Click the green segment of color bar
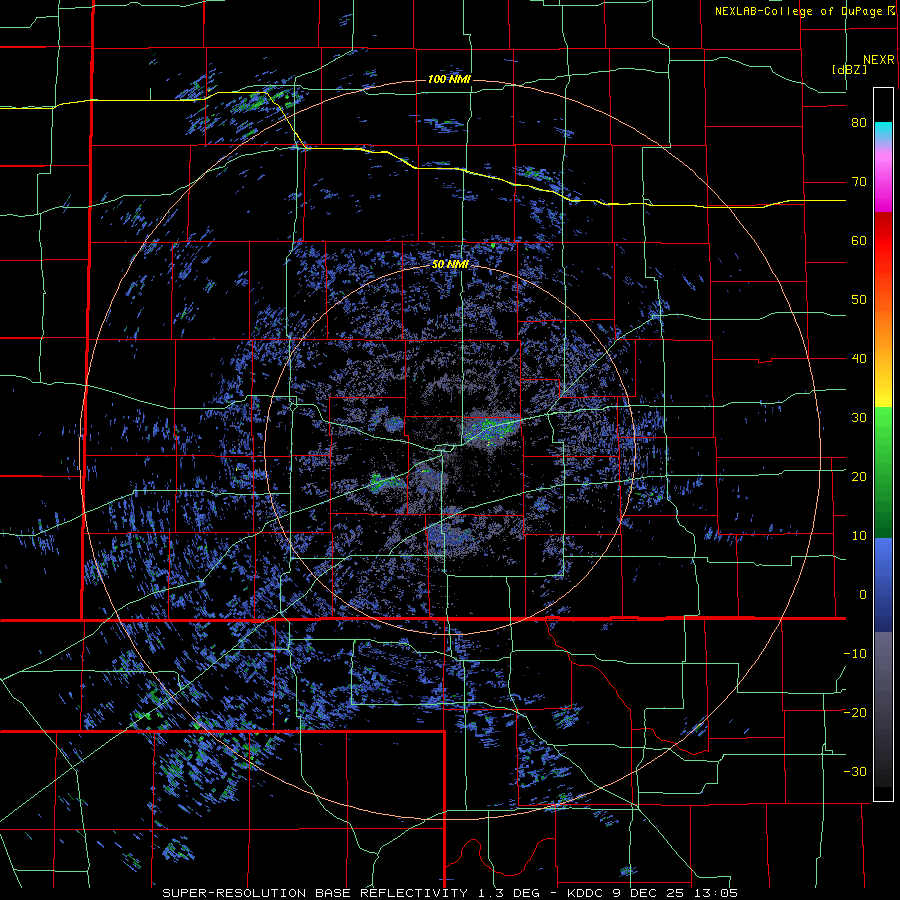Image resolution: width=900 pixels, height=900 pixels. (x=883, y=472)
